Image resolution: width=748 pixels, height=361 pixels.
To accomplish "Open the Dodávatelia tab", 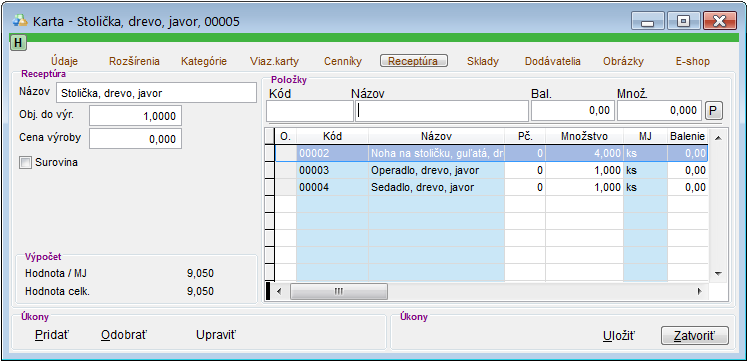I will pyautogui.click(x=552, y=61).
